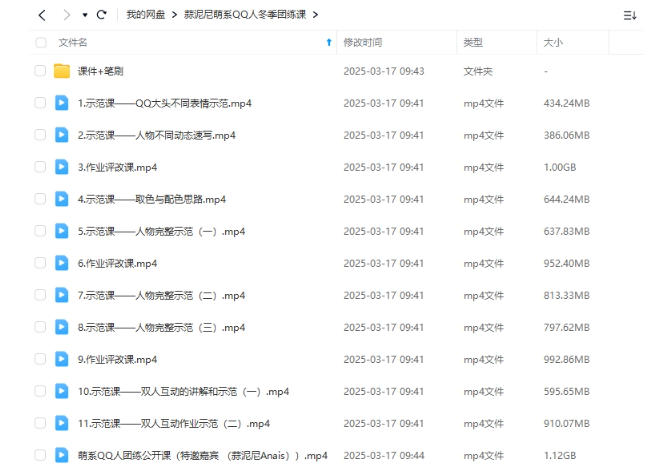This screenshot has height=471, width=672.
Task: Open file 2.示范课——人物不同动态速写.mp4
Action: click(156, 135)
